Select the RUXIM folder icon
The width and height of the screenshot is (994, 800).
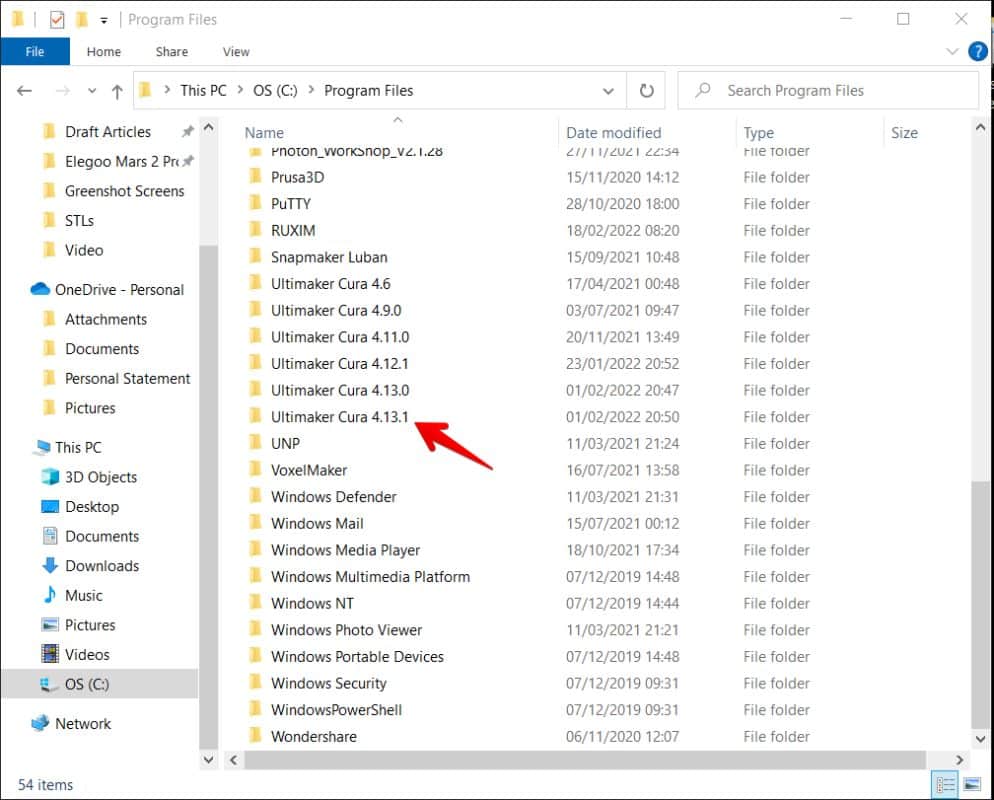[255, 229]
